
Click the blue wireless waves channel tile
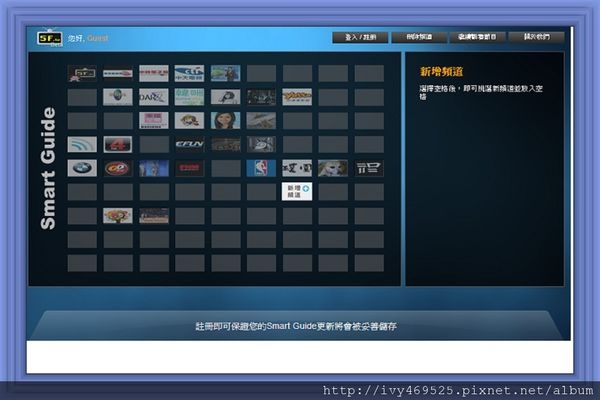click(82, 144)
